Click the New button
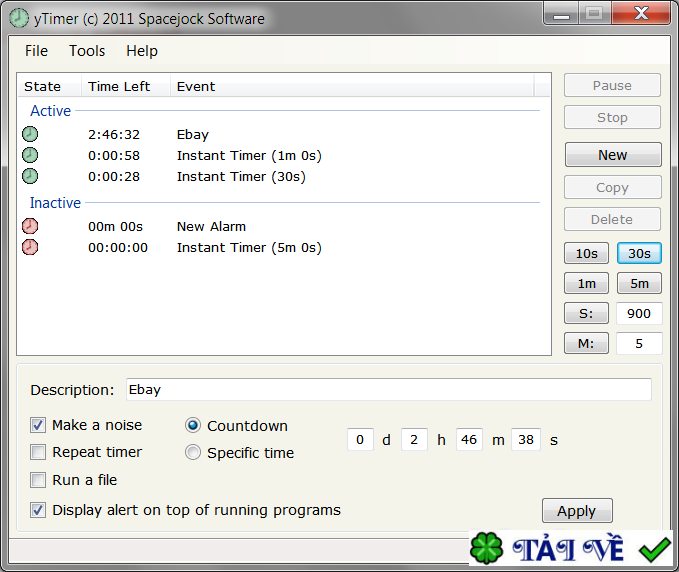679x572 pixels. tap(613, 155)
